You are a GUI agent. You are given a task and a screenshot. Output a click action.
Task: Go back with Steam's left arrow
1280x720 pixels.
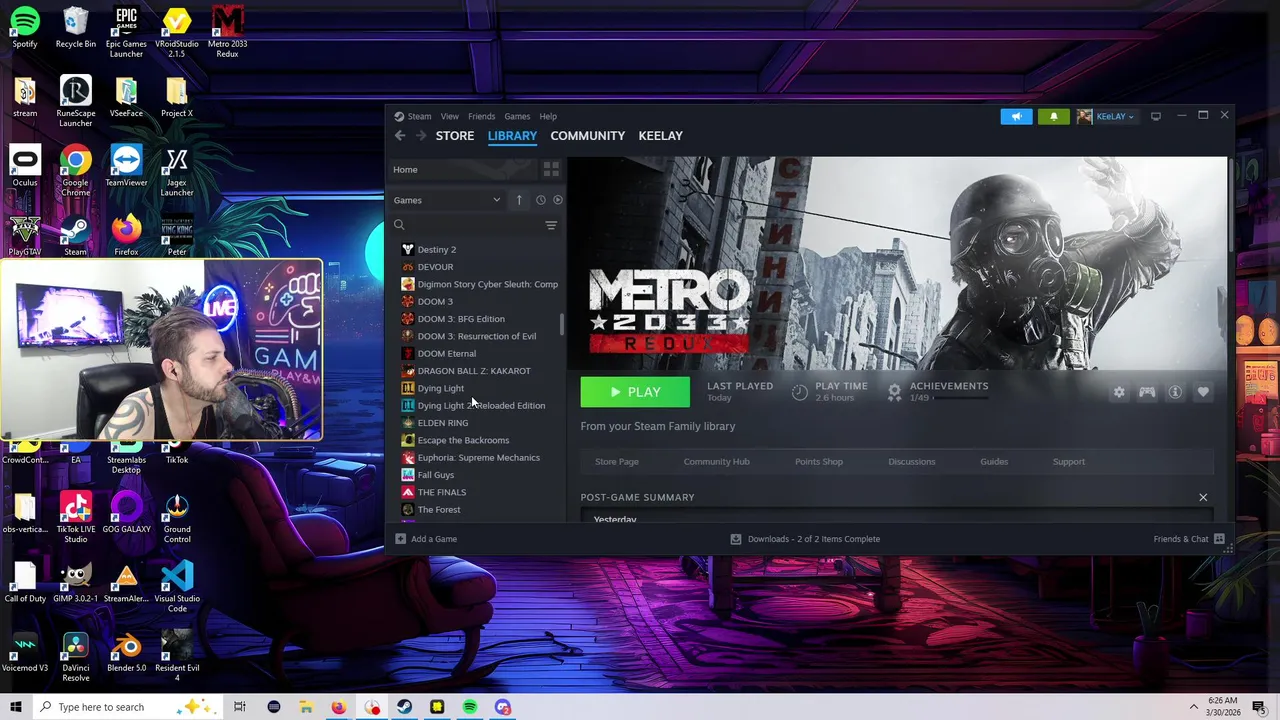[400, 136]
